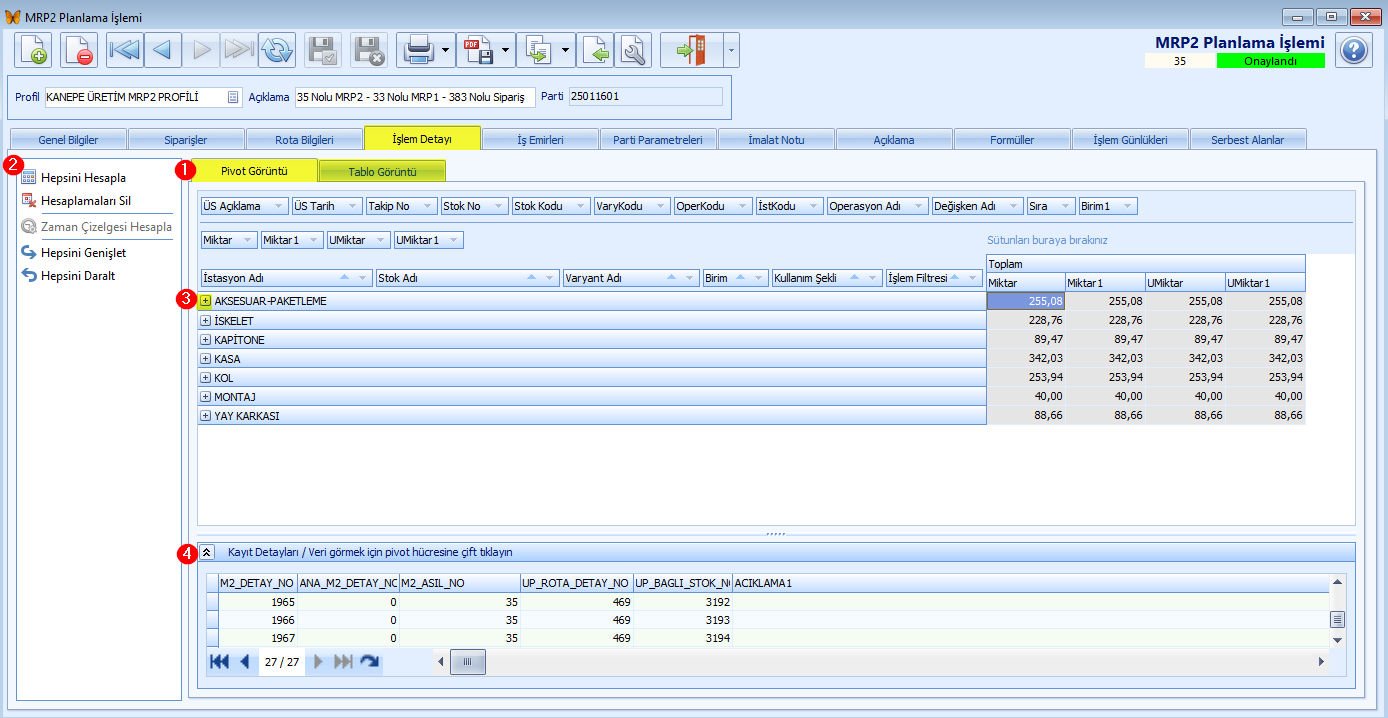Expand the KAPİTONE row
This screenshot has width=1388, height=718.
click(206, 340)
